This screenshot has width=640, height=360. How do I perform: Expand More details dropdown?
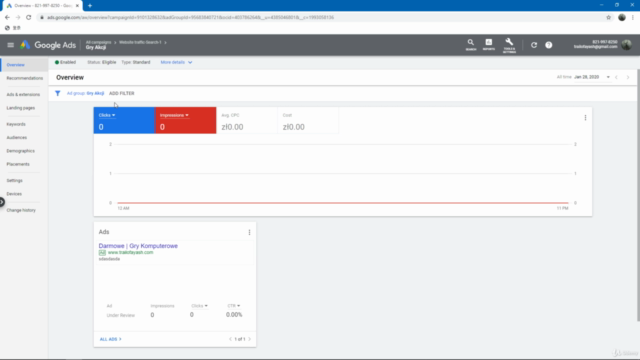click(x=176, y=62)
